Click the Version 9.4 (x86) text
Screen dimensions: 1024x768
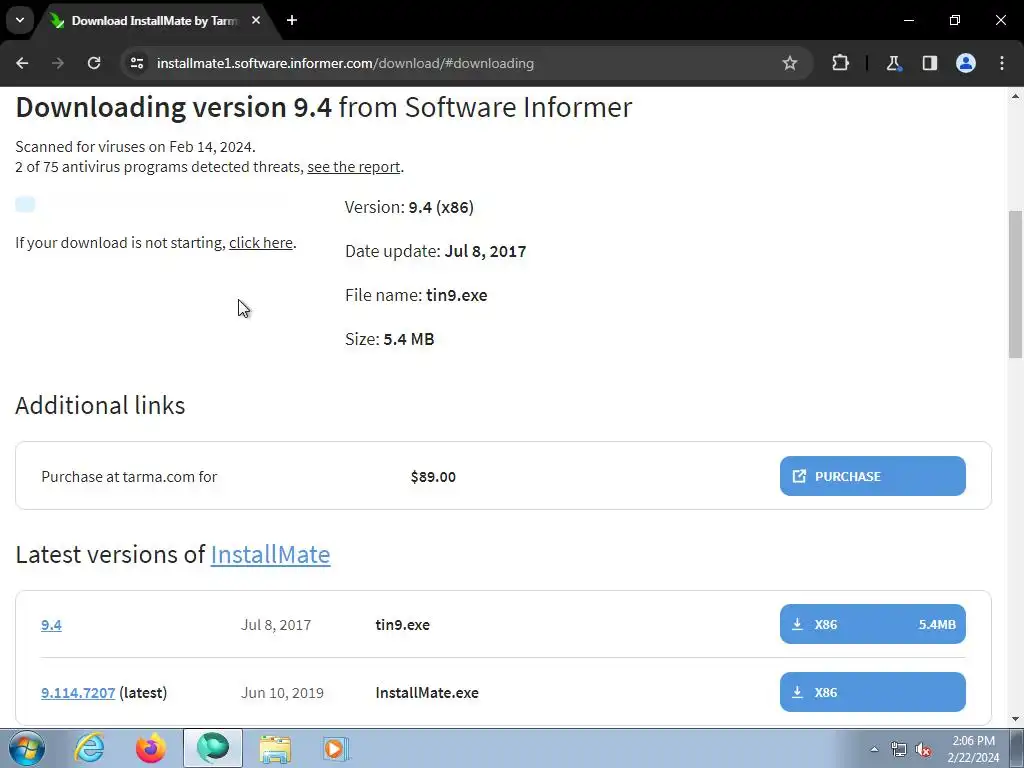[x=409, y=208]
